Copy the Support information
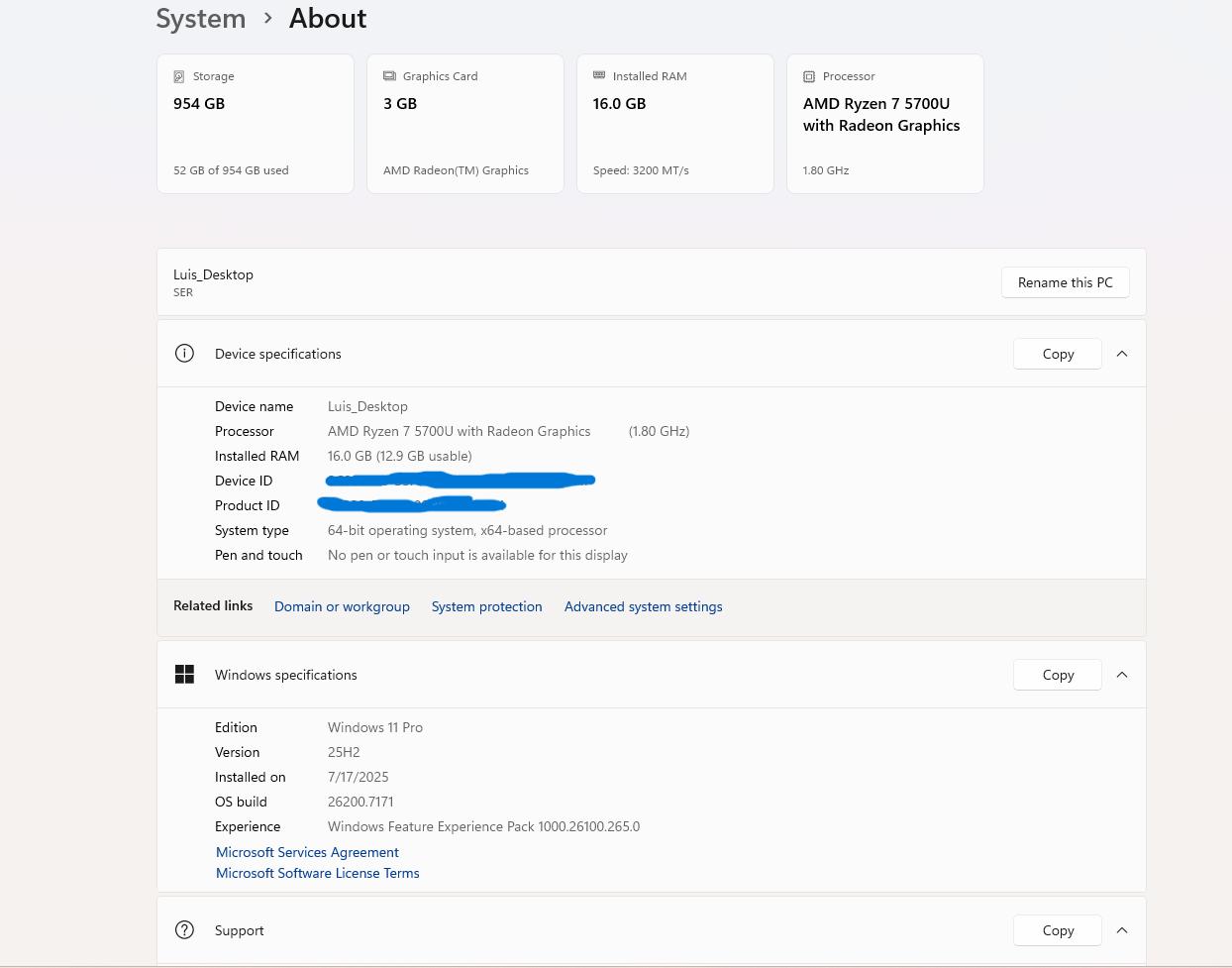1232x968 pixels. click(1058, 930)
